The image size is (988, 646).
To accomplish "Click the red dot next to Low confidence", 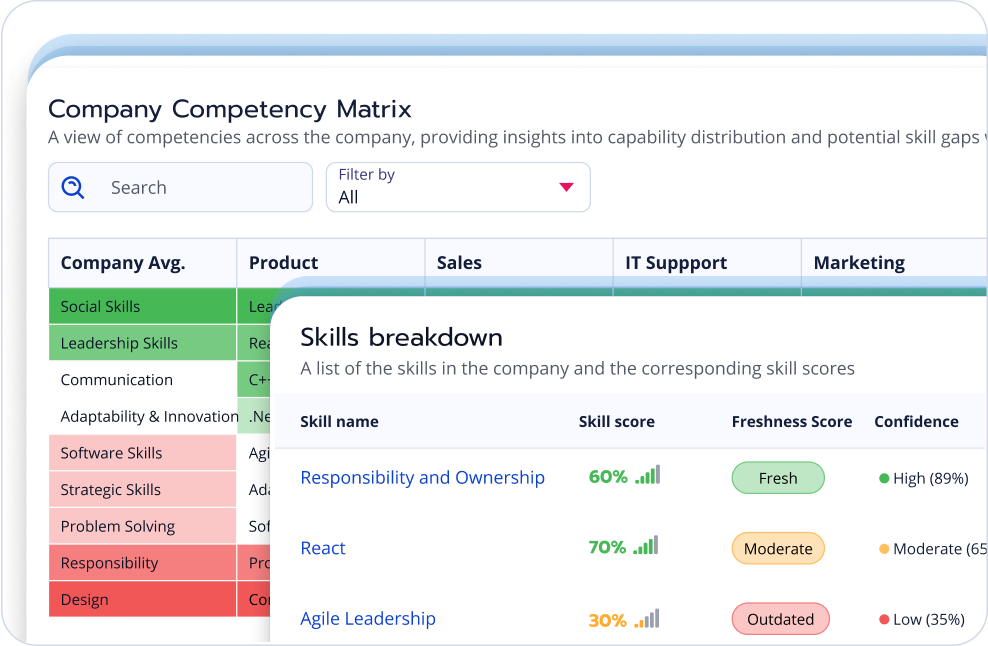I will (883, 620).
